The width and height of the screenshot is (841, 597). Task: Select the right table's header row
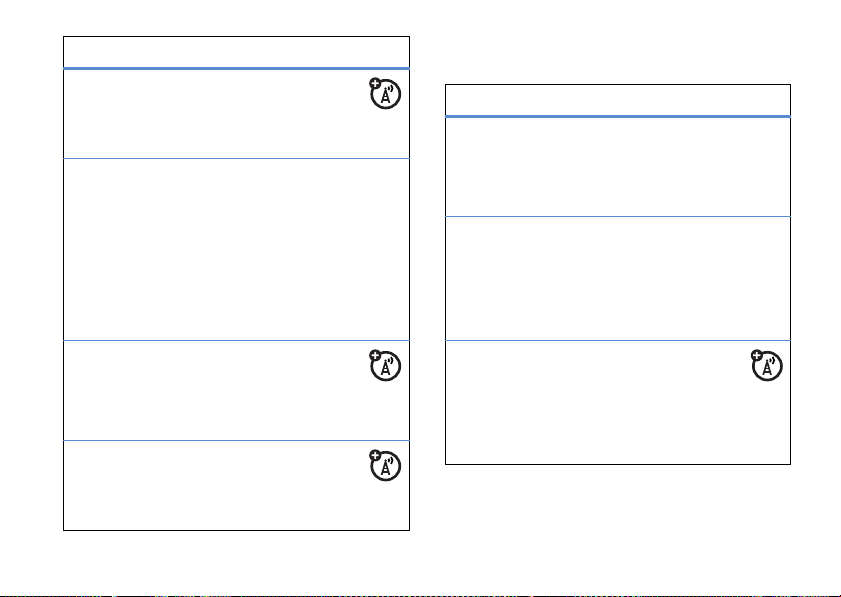tap(617, 100)
